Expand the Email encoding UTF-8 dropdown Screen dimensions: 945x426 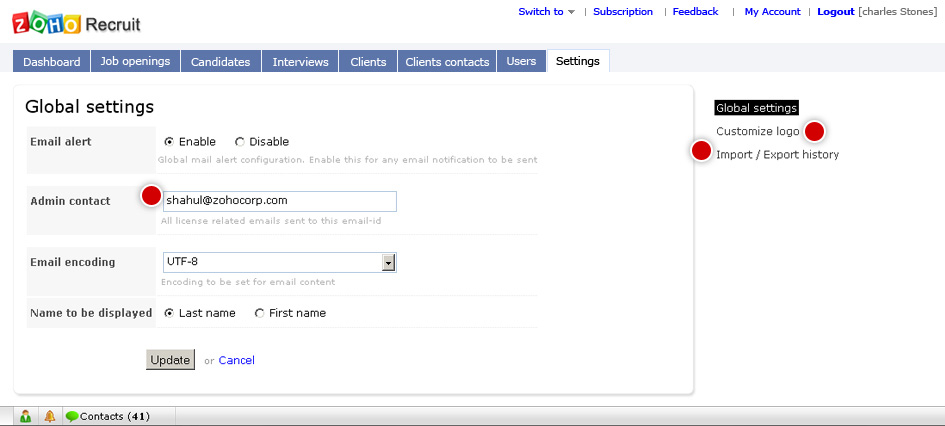[x=389, y=263]
